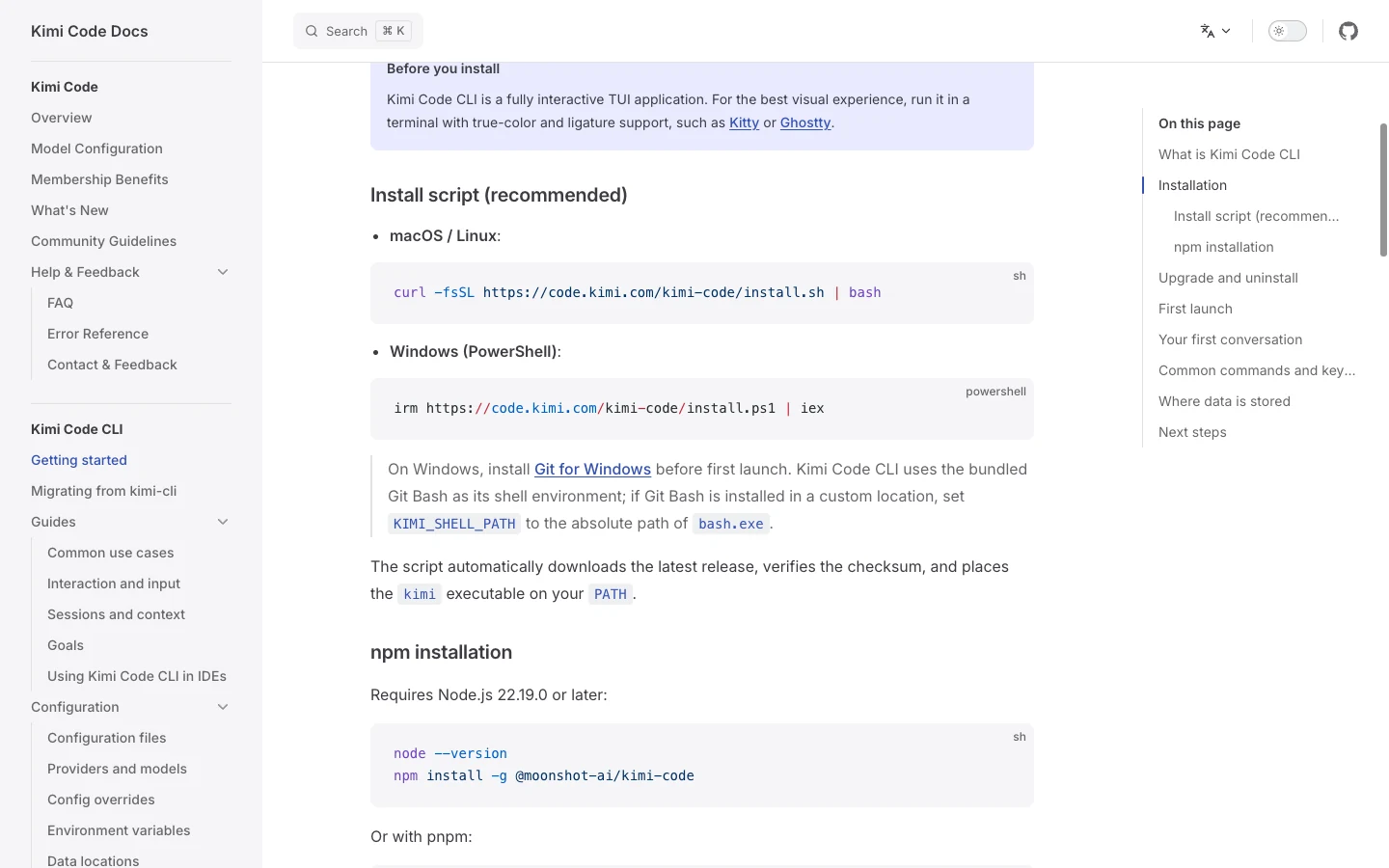
Task: Open Migrating from kimi-cli page
Action: pos(103,491)
